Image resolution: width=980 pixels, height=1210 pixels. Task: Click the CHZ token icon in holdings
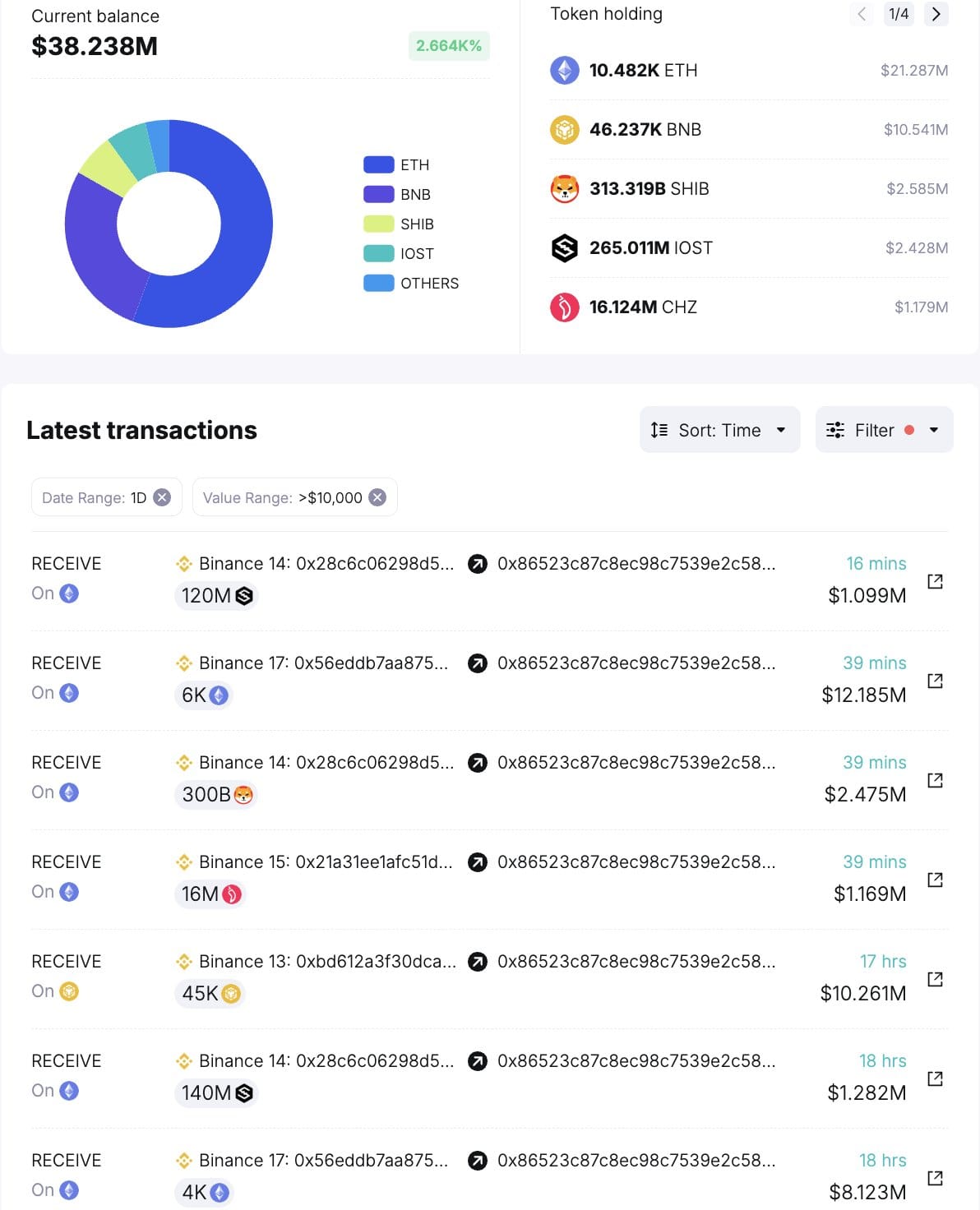point(564,307)
